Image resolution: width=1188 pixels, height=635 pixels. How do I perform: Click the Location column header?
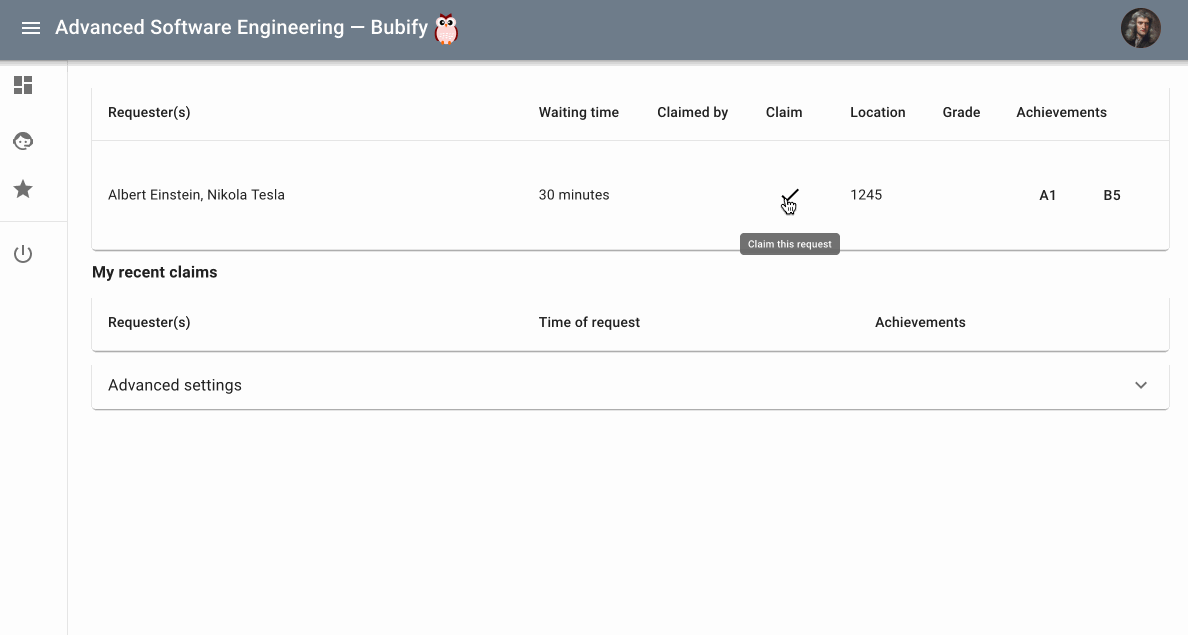[877, 112]
